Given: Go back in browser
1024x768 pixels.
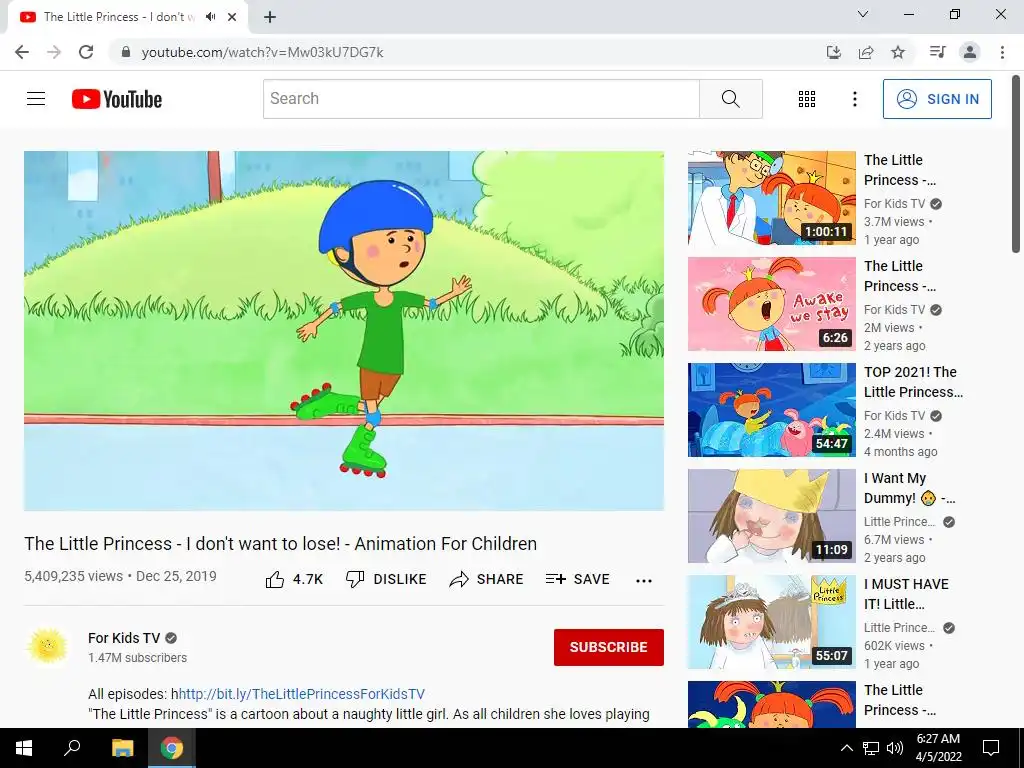Looking at the screenshot, I should coord(22,52).
